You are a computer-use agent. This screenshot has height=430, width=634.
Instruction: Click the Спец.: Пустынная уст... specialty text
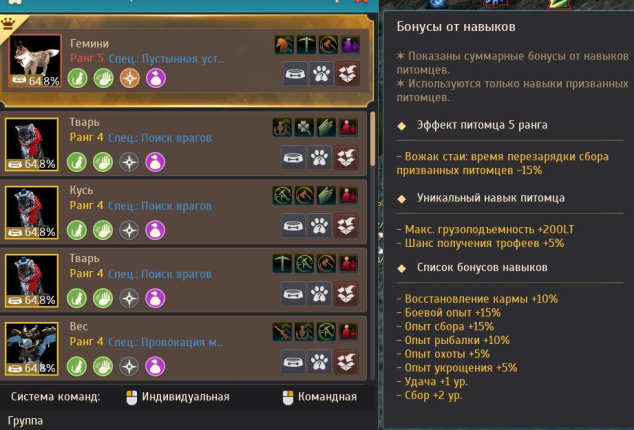click(x=166, y=59)
